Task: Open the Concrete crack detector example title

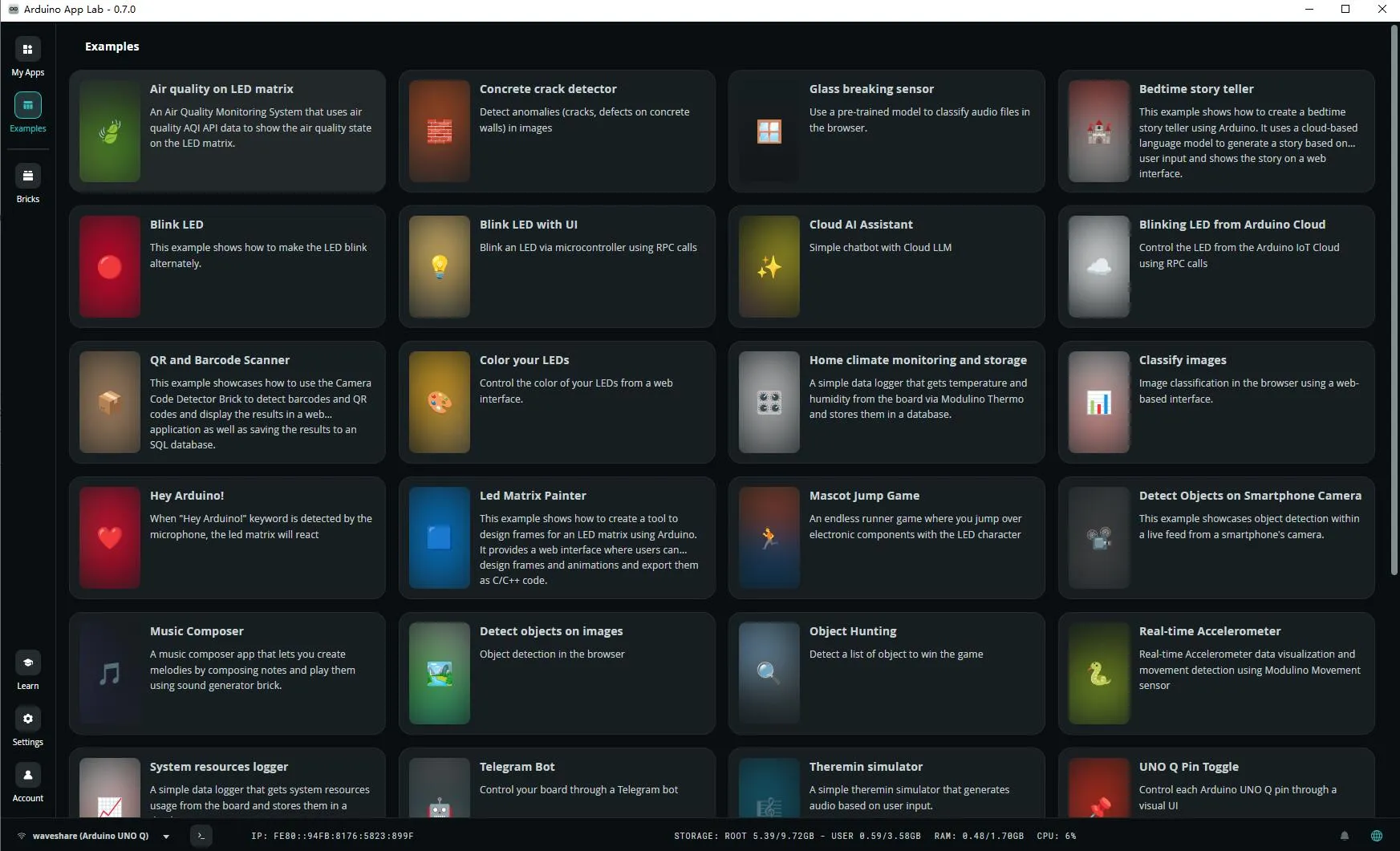Action: (x=548, y=89)
